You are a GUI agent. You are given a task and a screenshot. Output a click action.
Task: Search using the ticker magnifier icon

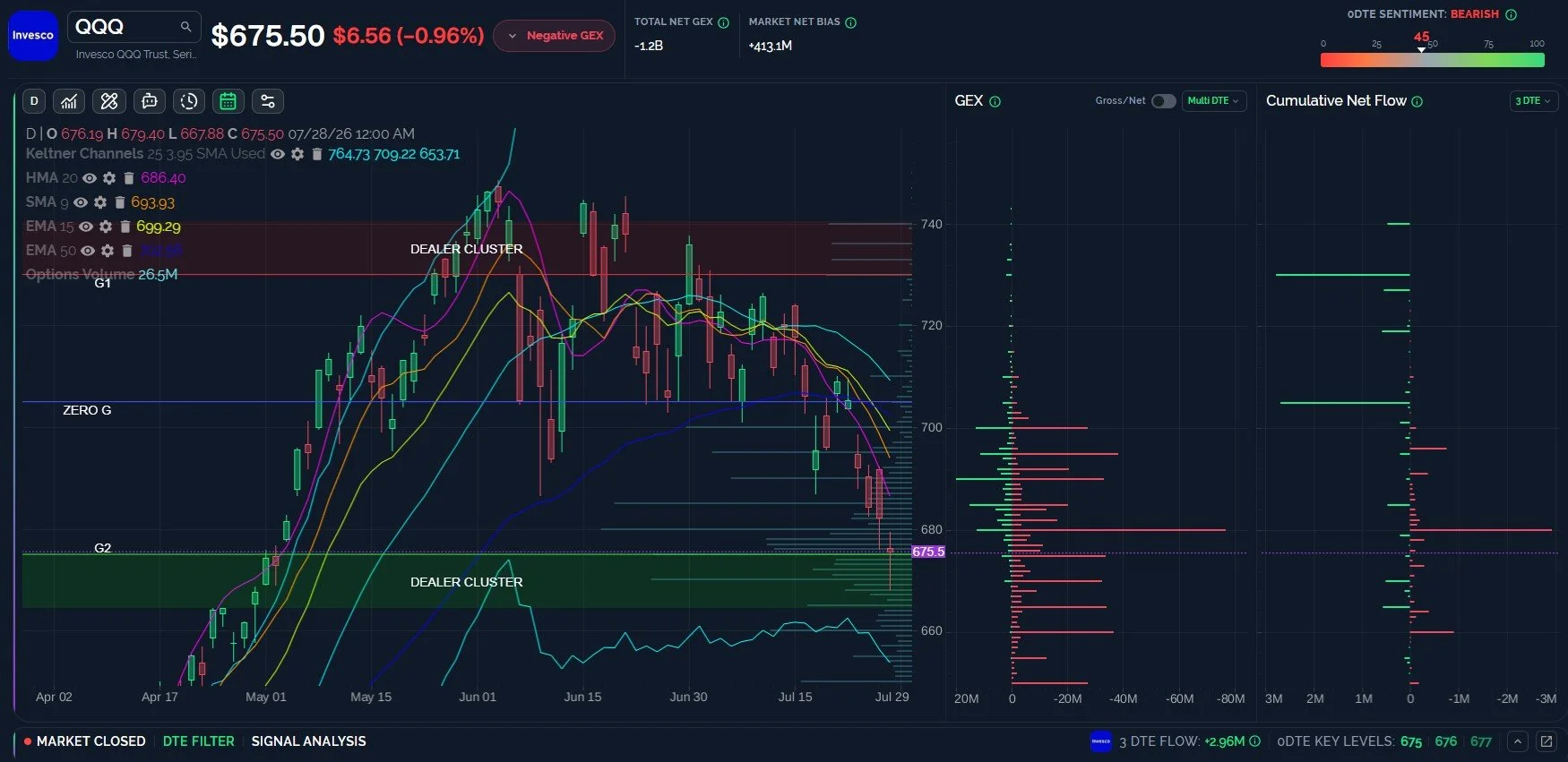tap(185, 27)
